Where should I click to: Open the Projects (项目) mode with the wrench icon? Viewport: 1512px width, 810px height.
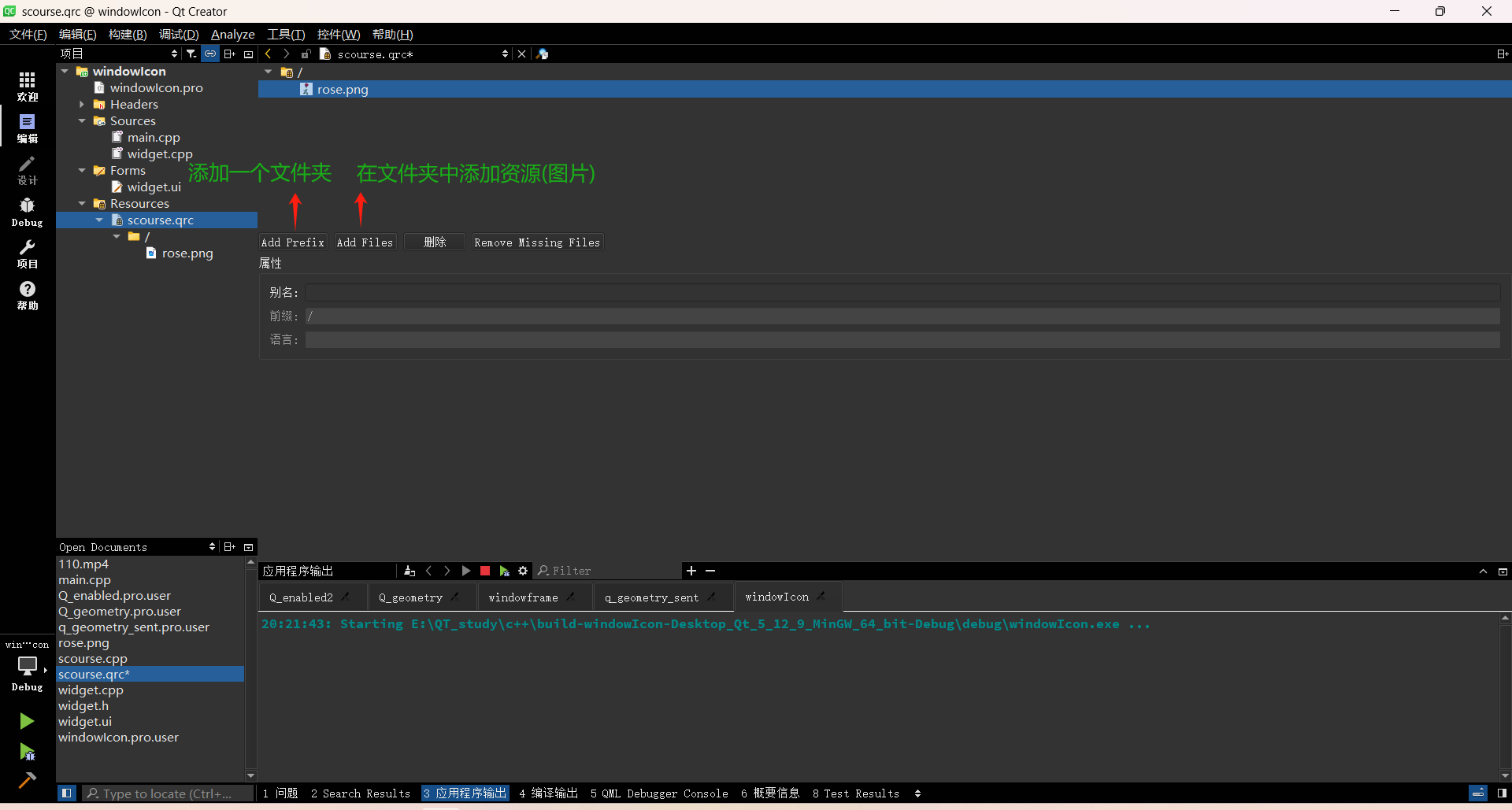point(28,253)
